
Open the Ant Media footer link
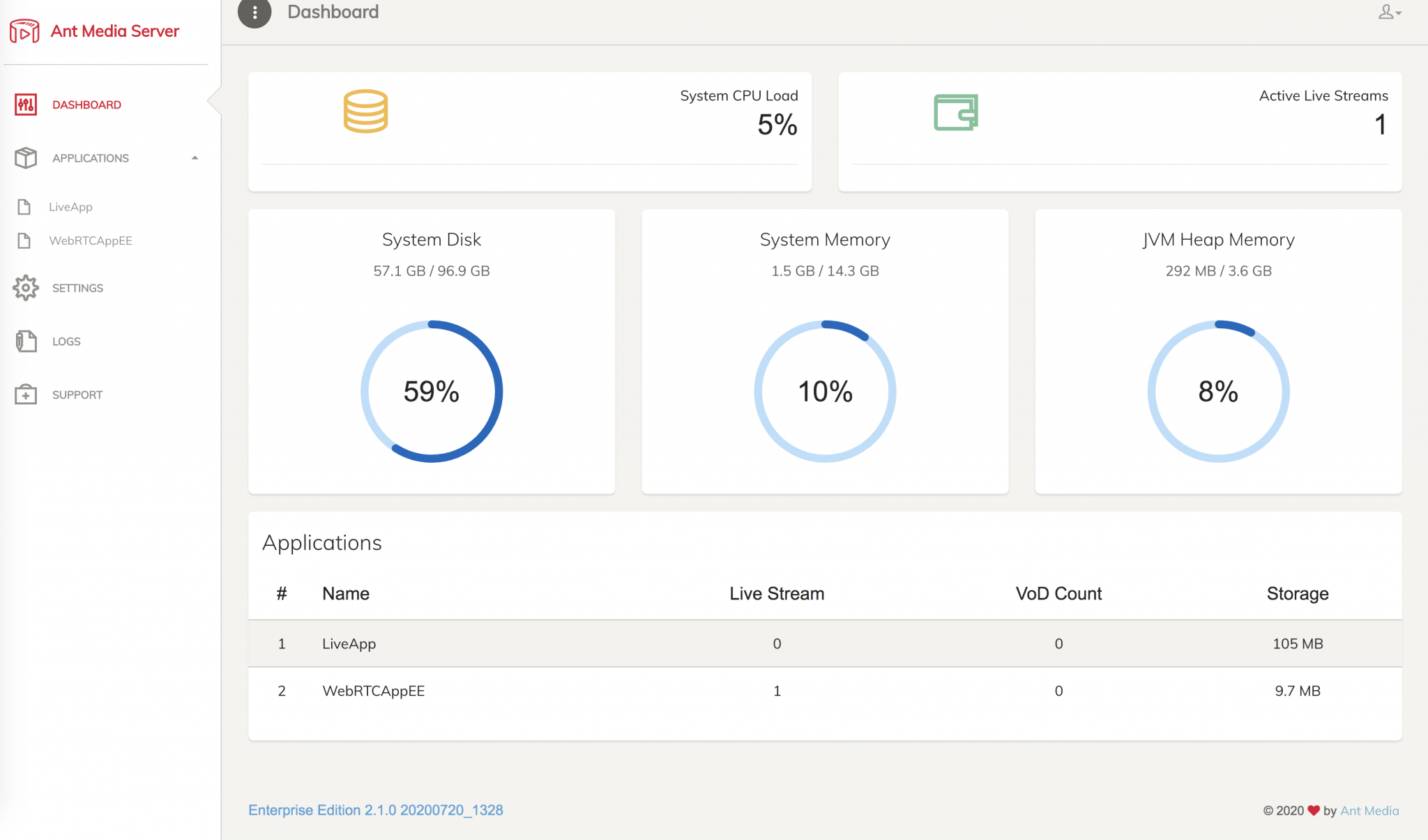coord(1369,811)
